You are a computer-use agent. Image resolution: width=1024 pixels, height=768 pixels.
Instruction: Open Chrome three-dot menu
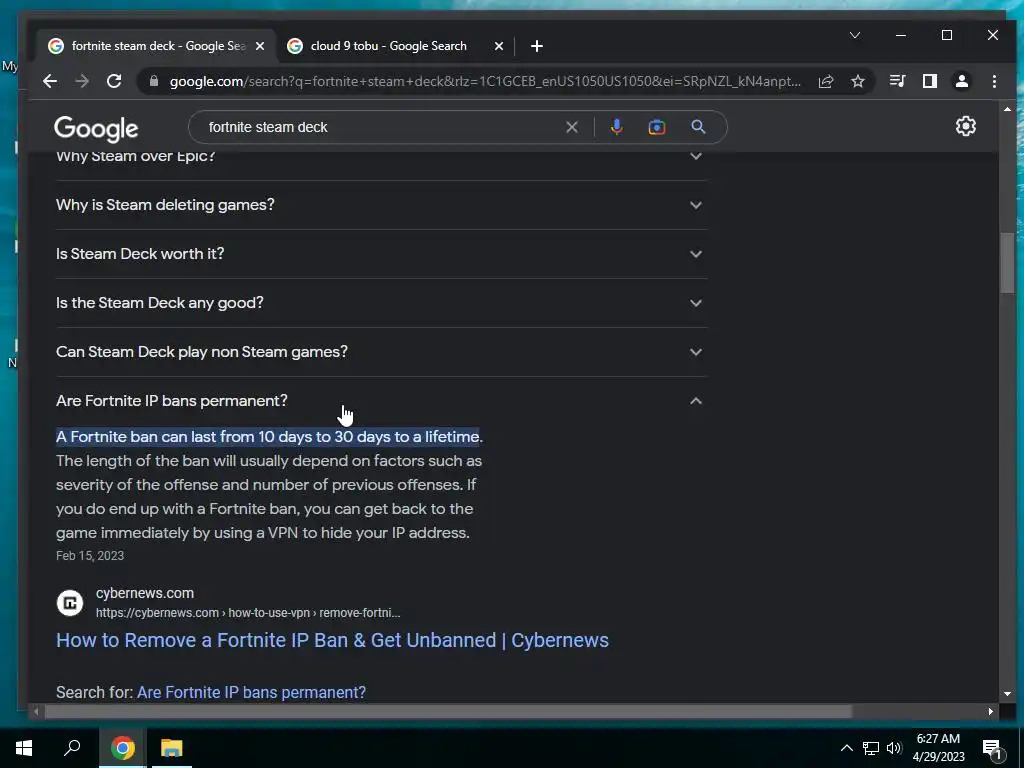click(x=994, y=81)
